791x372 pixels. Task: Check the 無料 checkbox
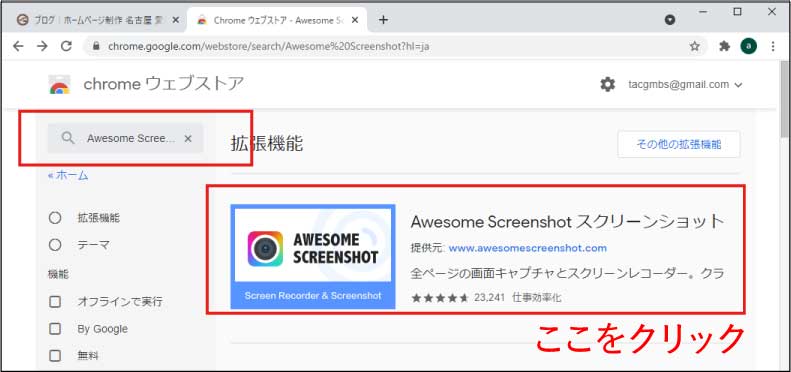pyautogui.click(x=54, y=356)
